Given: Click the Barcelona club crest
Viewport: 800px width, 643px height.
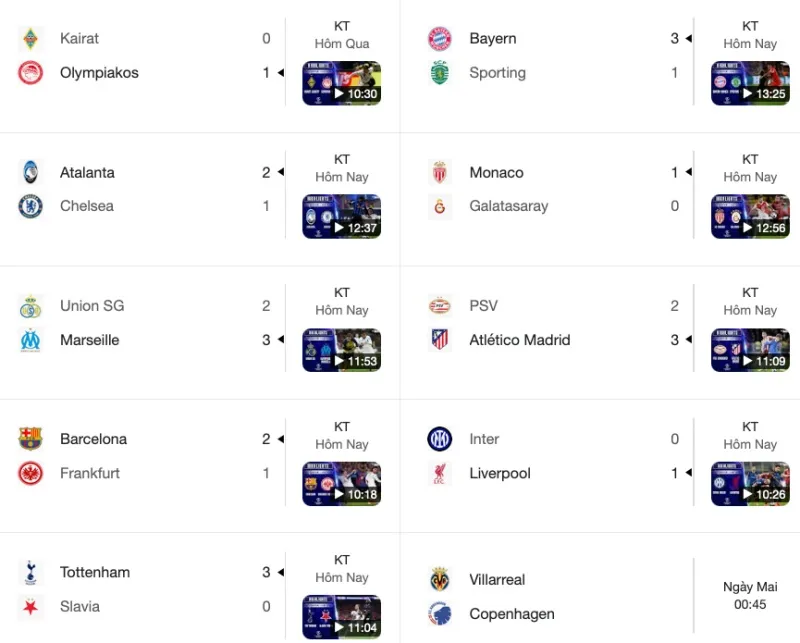Looking at the screenshot, I should tap(32, 438).
